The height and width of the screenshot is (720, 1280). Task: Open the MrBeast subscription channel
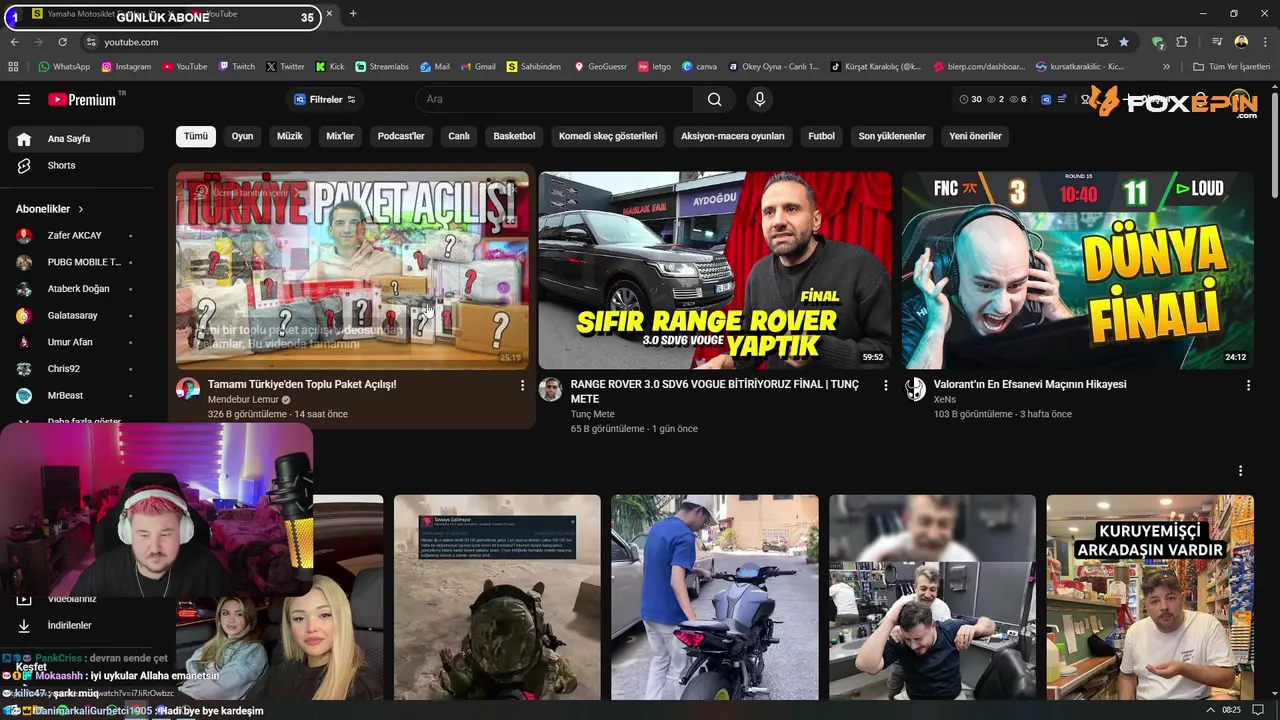tap(76, 395)
